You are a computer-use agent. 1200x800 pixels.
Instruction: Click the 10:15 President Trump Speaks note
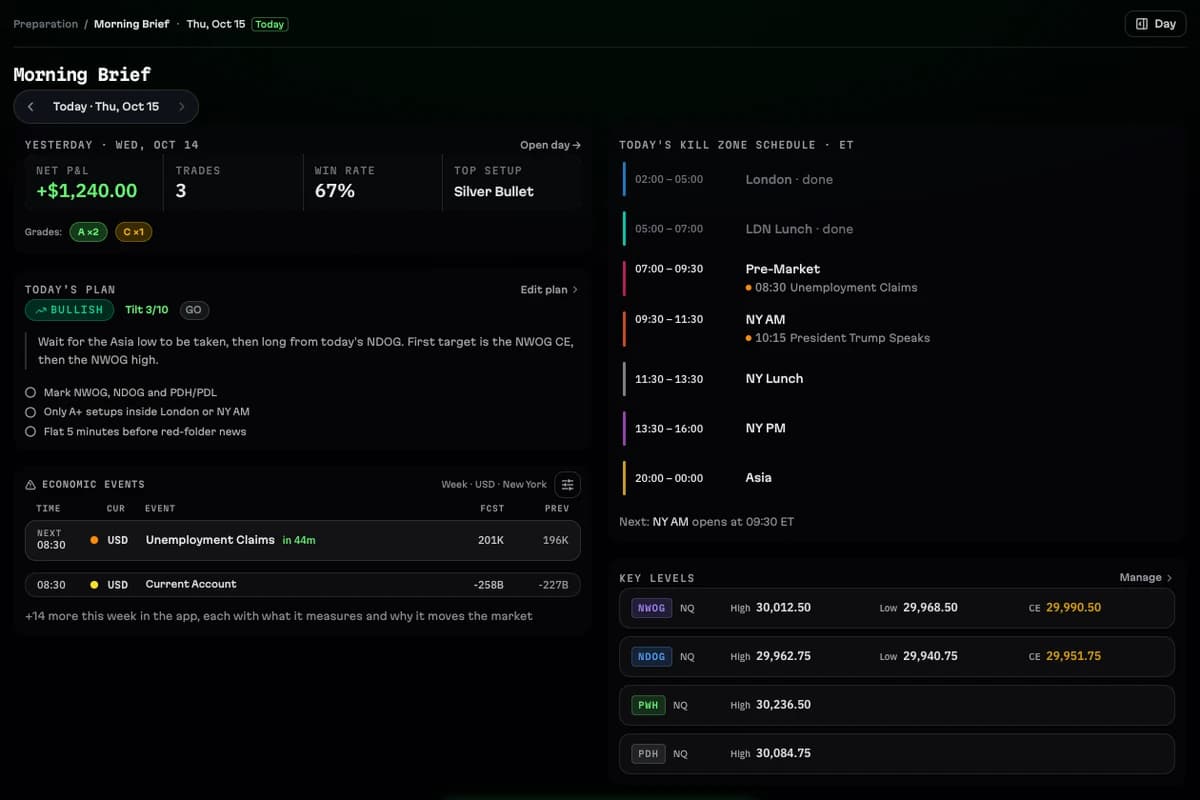coord(838,338)
